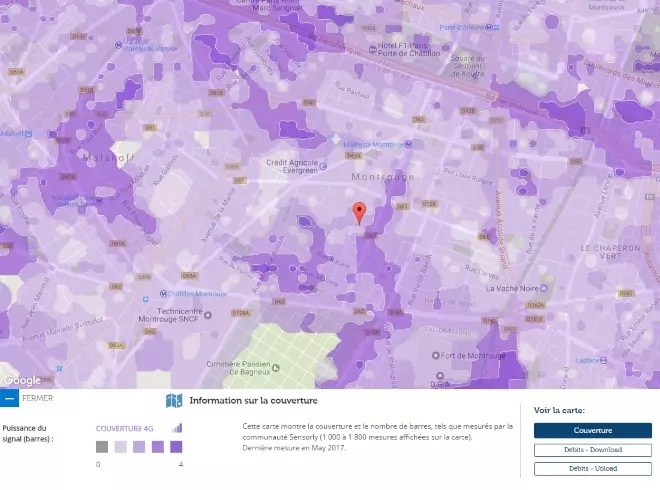Click the Google logo on the map
Viewport: 660px width, 490px height.
pos(22,380)
